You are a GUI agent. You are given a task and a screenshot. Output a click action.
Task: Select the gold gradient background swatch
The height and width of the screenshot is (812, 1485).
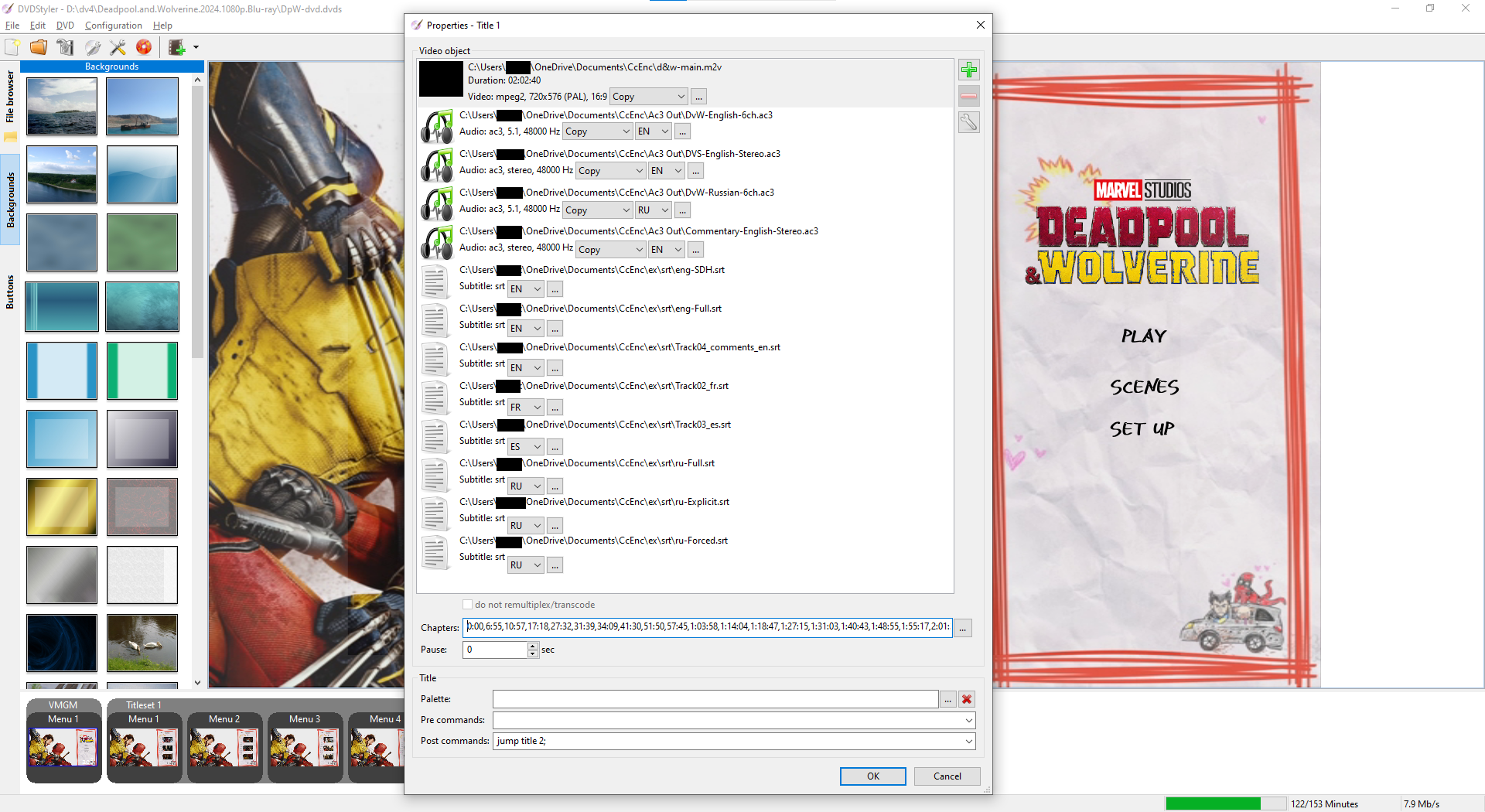click(62, 507)
